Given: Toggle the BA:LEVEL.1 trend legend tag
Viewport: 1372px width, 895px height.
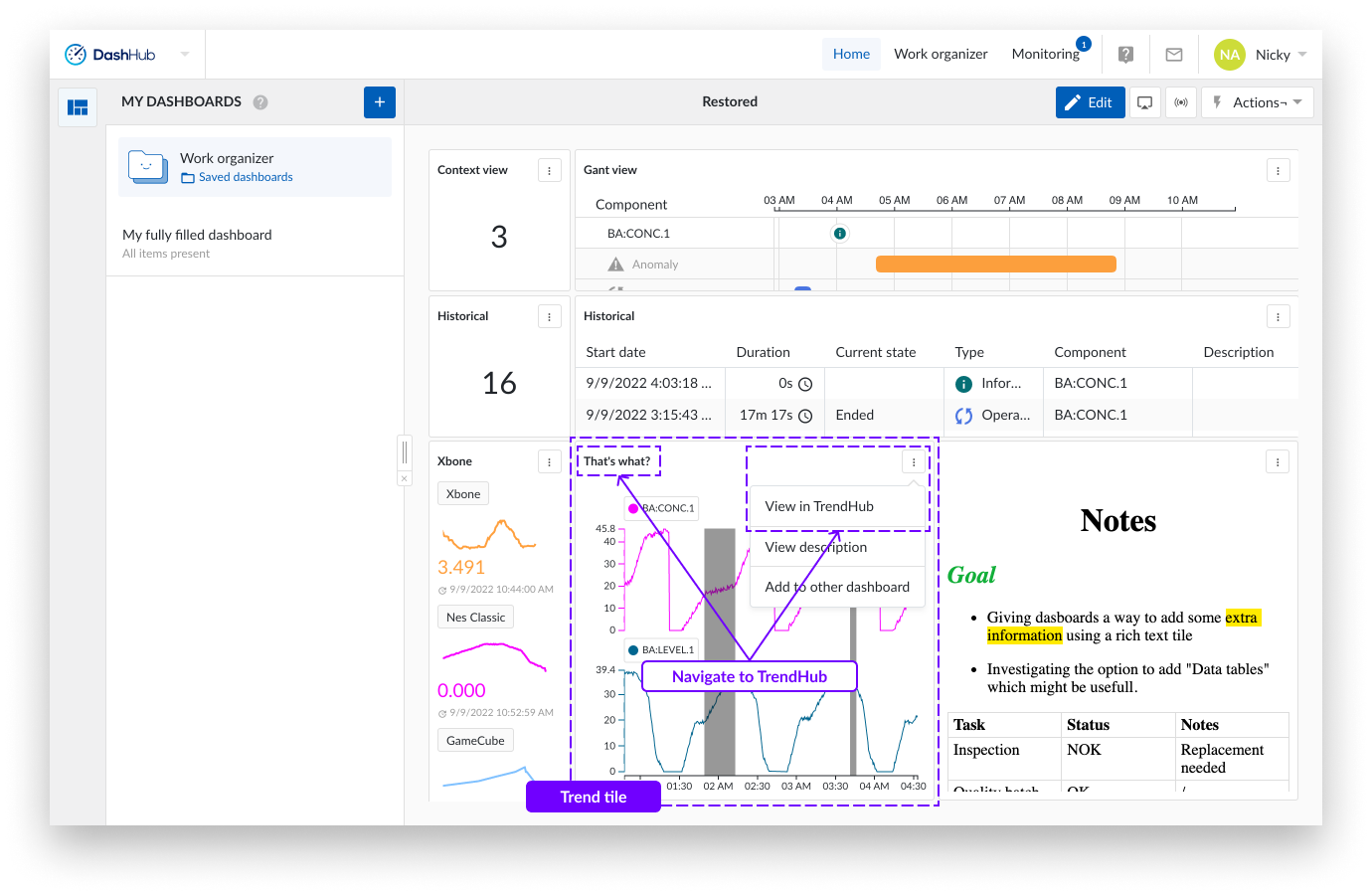Looking at the screenshot, I should click(662, 650).
